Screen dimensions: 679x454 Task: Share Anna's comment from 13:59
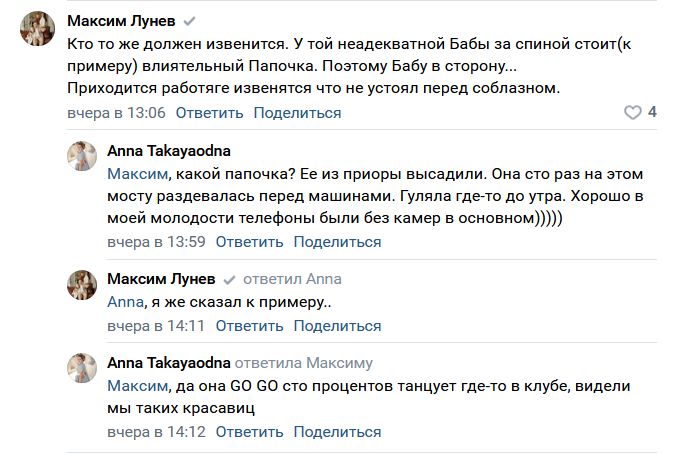pos(337,241)
